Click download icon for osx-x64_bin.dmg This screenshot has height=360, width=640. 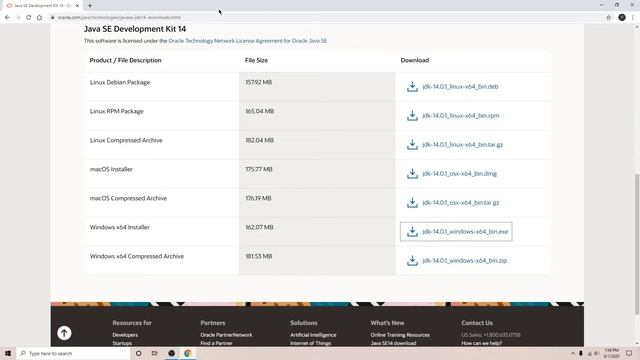[x=412, y=173]
